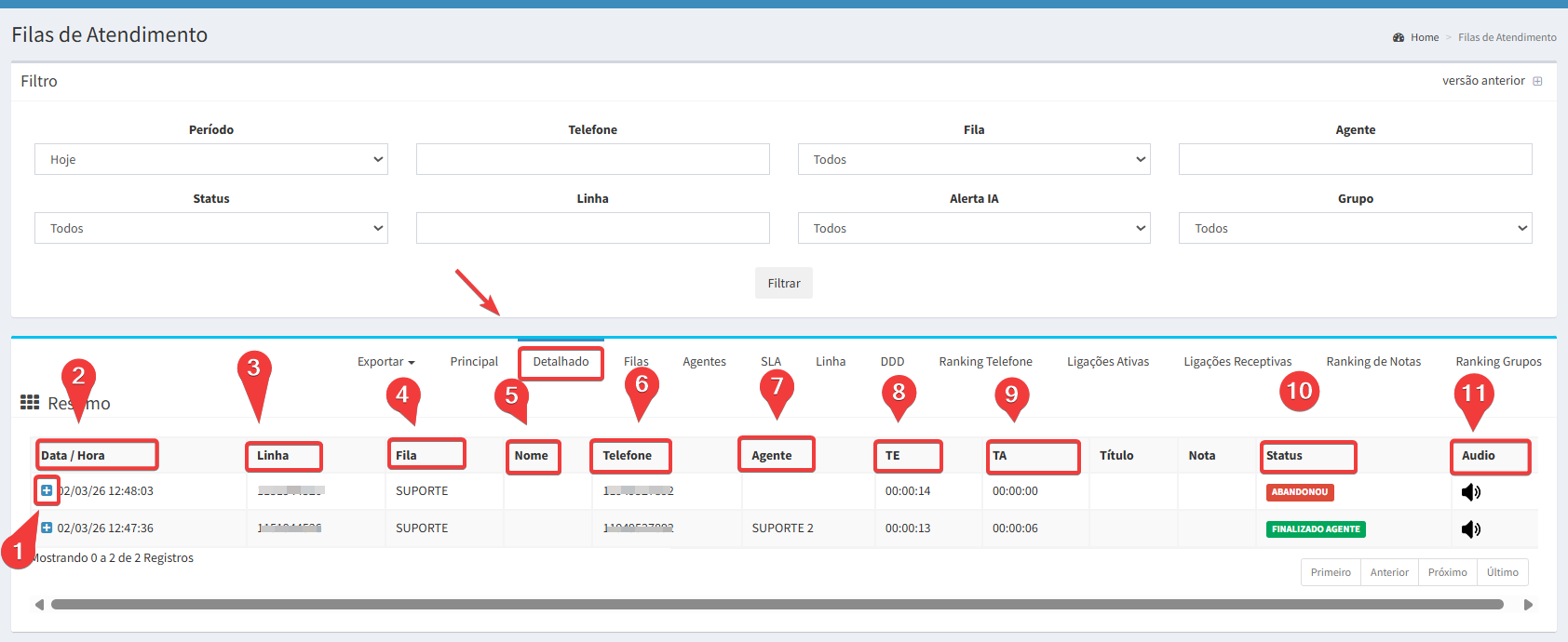1568x642 pixels.
Task: Play audio of the FINALIZADO AGENTE call
Action: 1470,529
